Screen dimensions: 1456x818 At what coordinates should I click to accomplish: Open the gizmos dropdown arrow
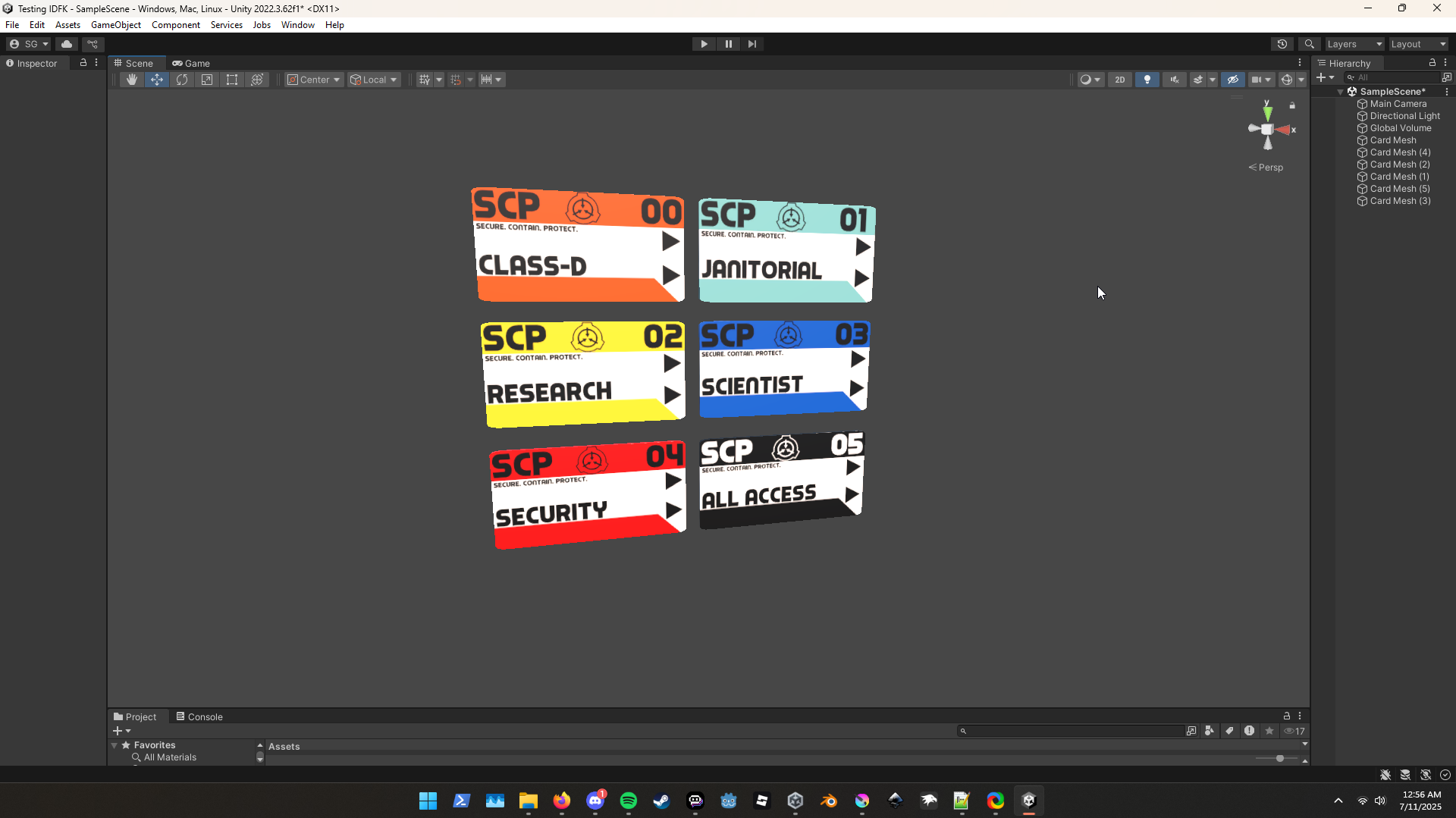tap(1301, 80)
